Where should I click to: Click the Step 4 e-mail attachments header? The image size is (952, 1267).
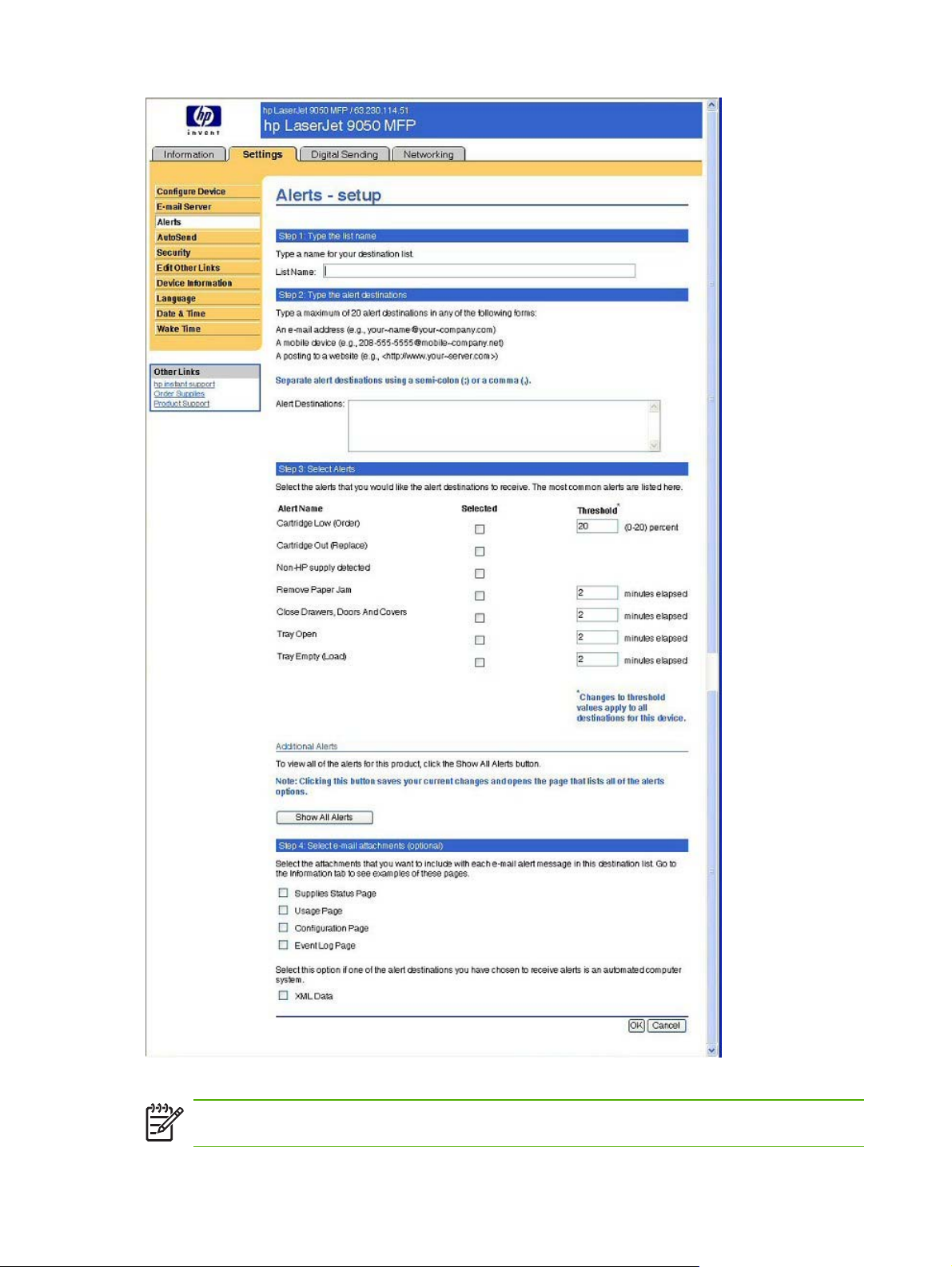click(482, 846)
